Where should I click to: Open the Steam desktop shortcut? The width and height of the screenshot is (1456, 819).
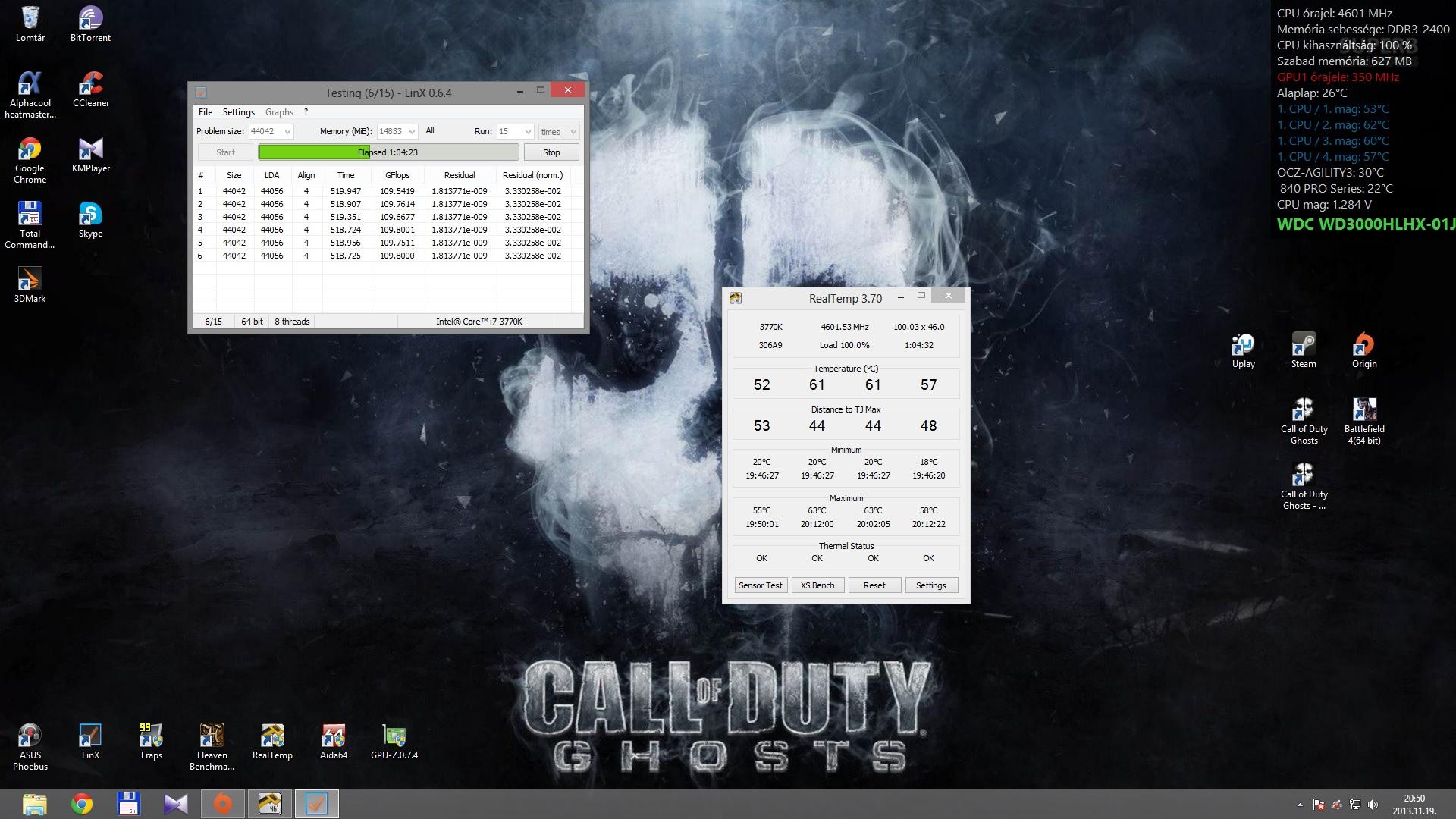pyautogui.click(x=1303, y=345)
